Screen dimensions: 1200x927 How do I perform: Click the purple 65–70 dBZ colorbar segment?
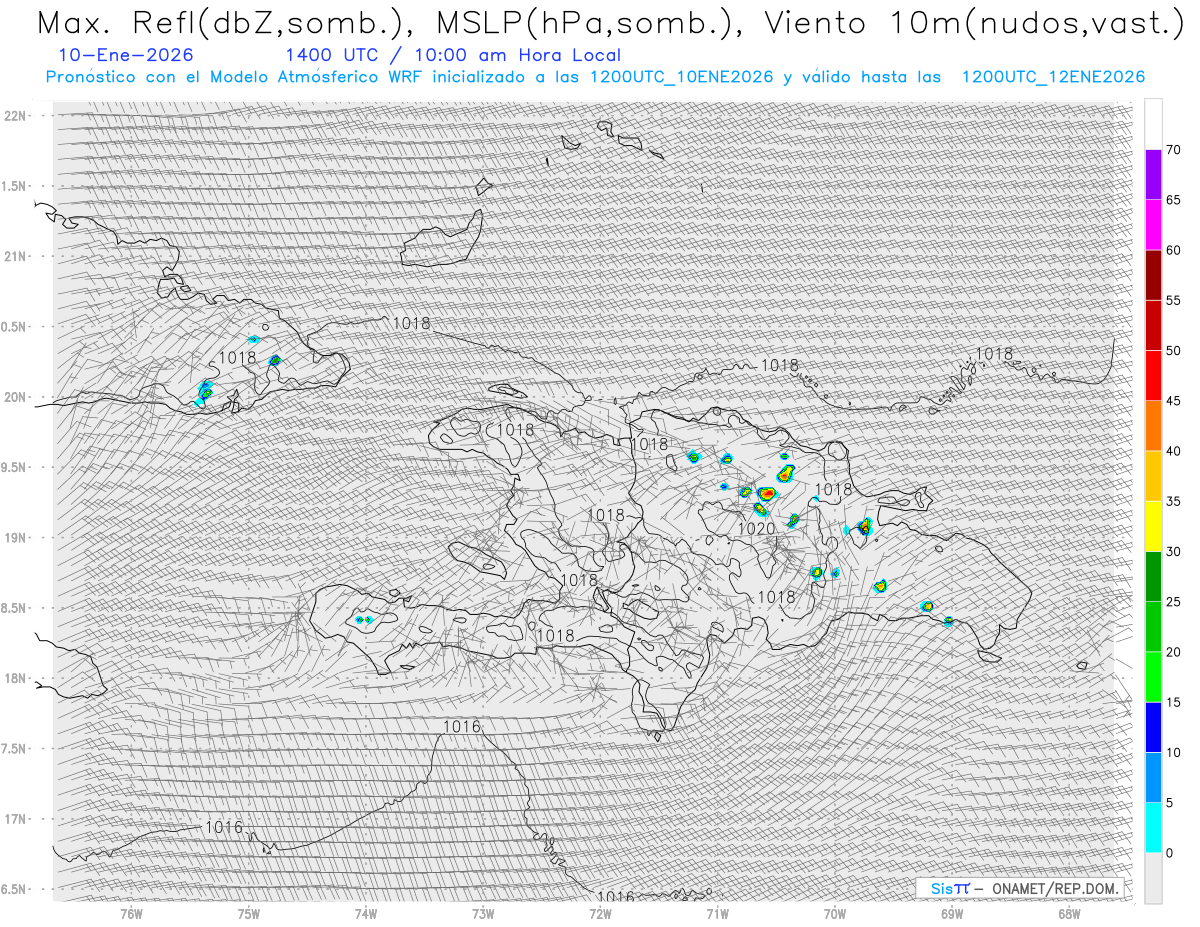point(1153,174)
